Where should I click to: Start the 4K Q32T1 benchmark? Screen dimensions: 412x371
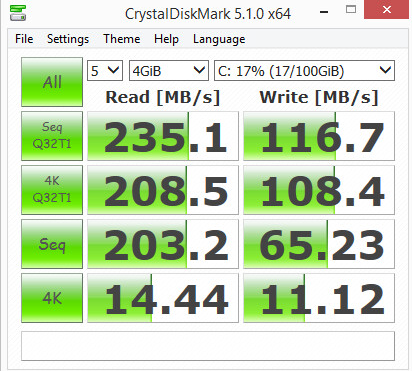tap(52, 190)
